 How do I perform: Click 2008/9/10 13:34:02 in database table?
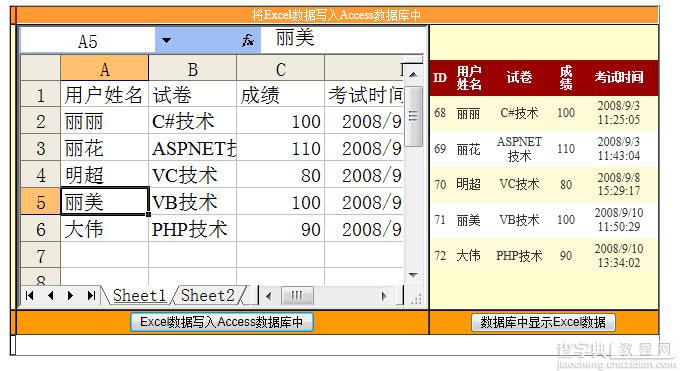(619, 255)
